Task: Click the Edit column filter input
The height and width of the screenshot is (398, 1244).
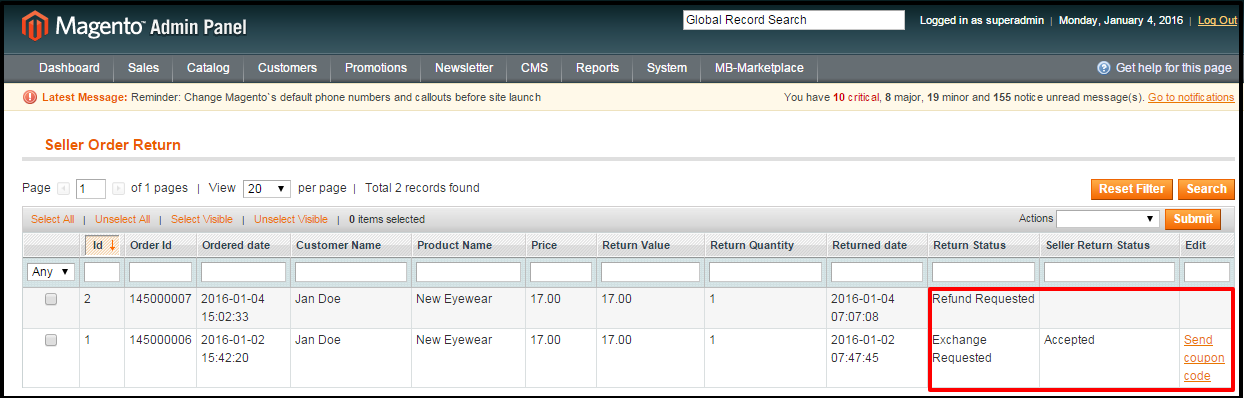Action: click(1207, 272)
